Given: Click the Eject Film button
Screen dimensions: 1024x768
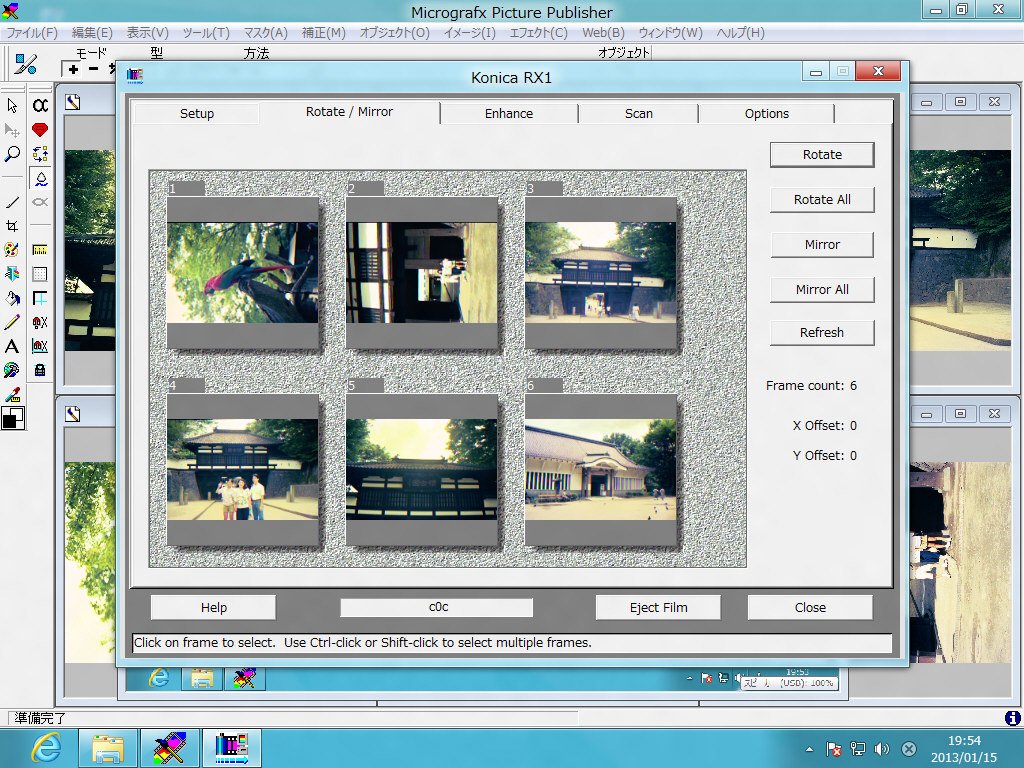Looking at the screenshot, I should 658,607.
